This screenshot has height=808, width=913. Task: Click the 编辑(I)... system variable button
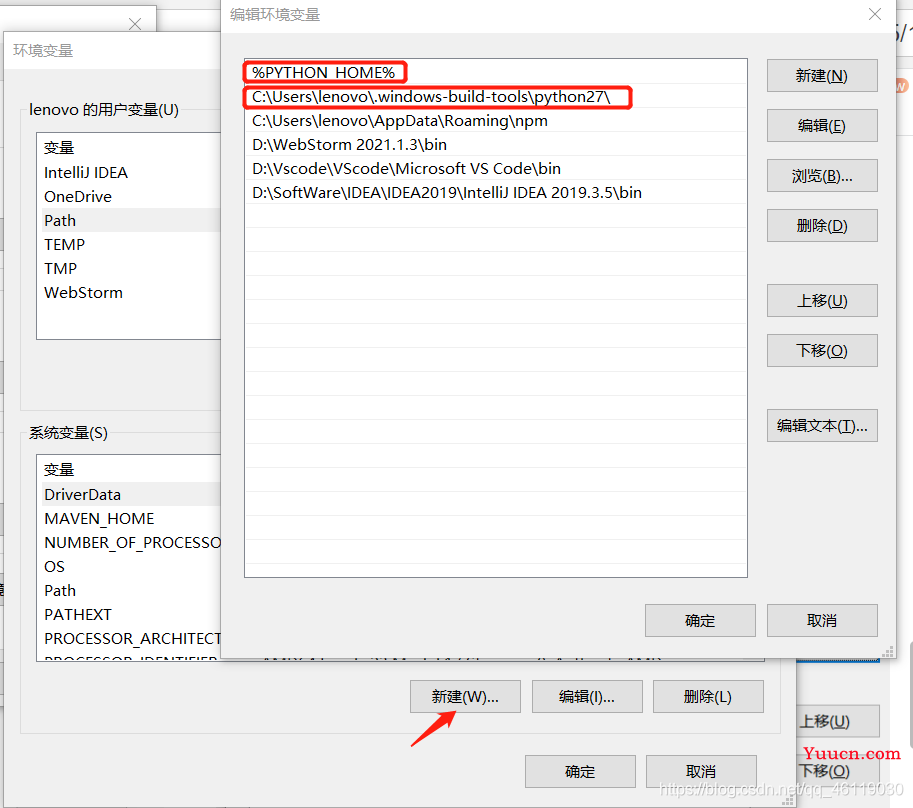coord(587,696)
